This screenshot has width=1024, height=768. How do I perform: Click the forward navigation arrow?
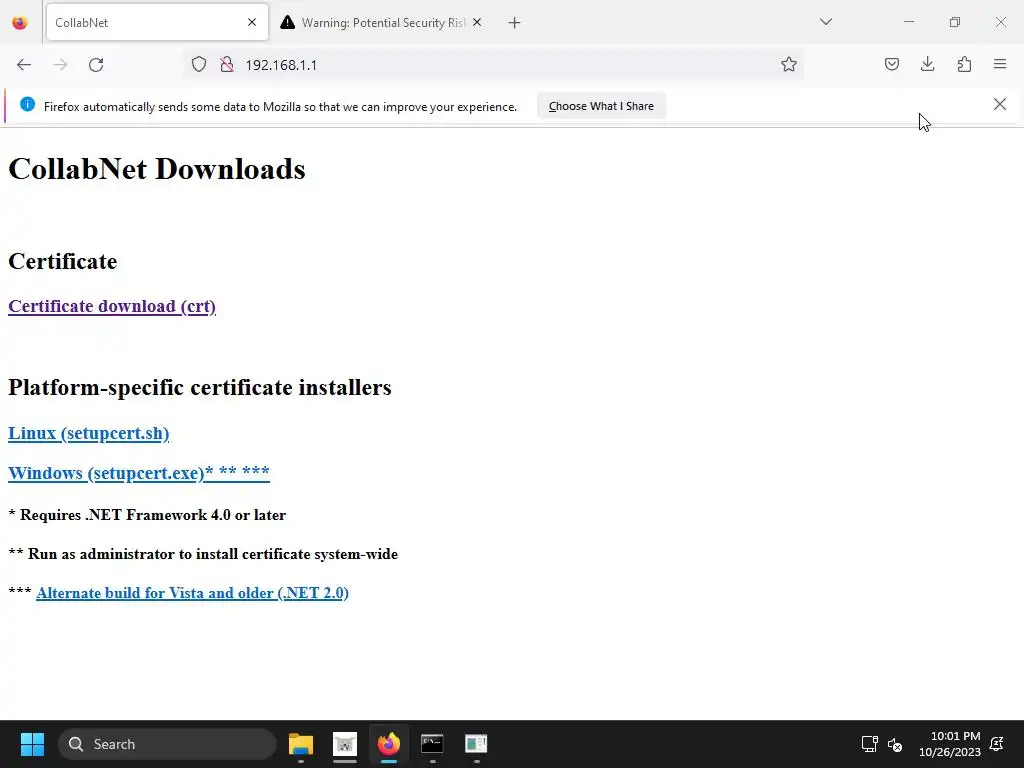(60, 65)
